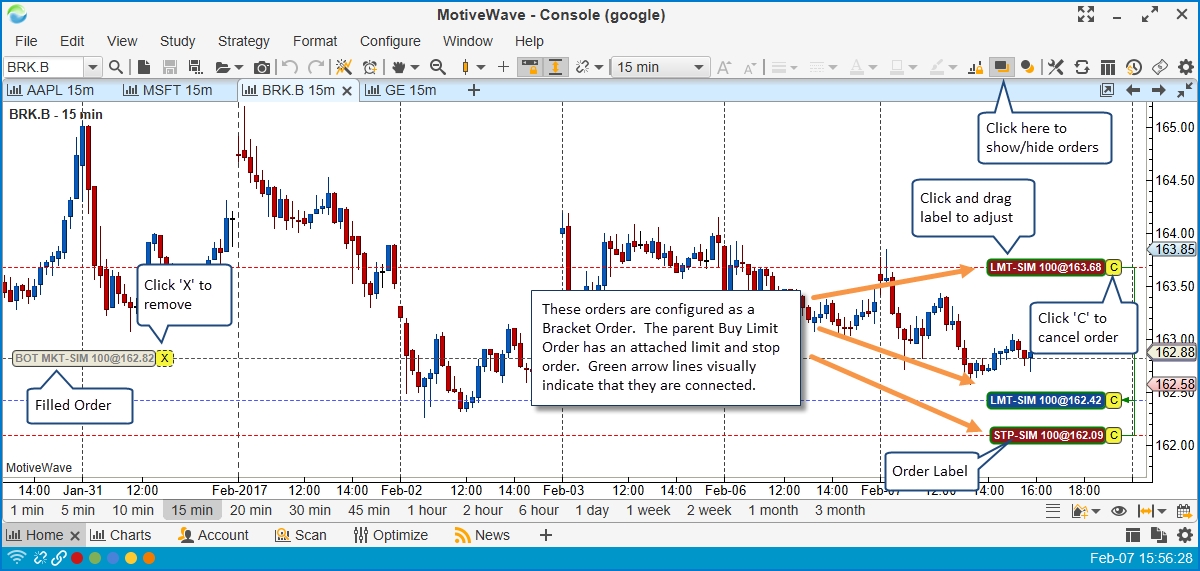The width and height of the screenshot is (1200, 571).
Task: Go to previous tab with left arrow
Action: 1134,90
